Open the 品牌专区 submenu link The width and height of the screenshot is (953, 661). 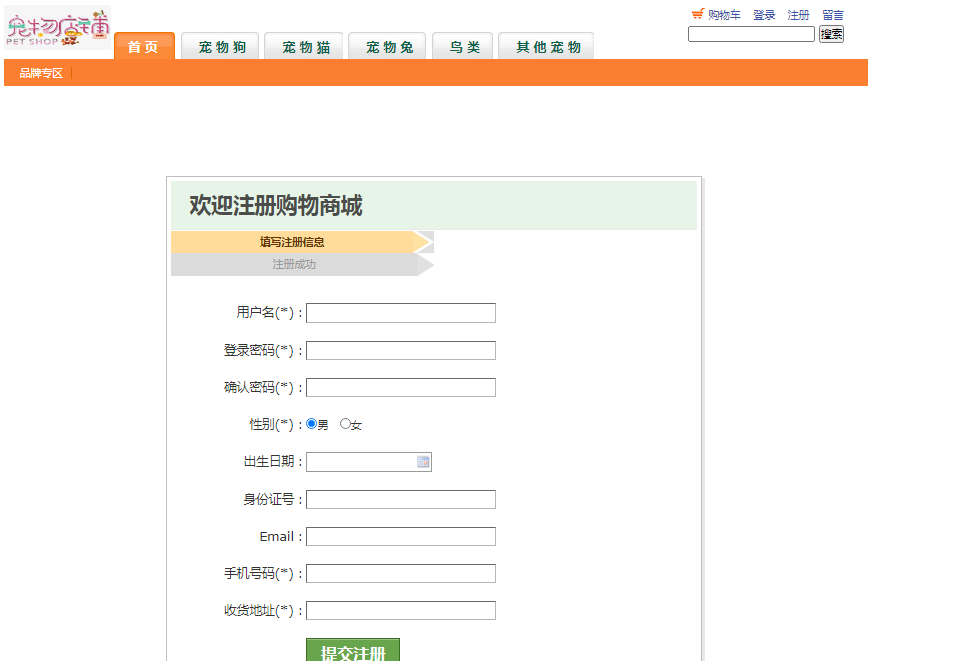point(41,74)
